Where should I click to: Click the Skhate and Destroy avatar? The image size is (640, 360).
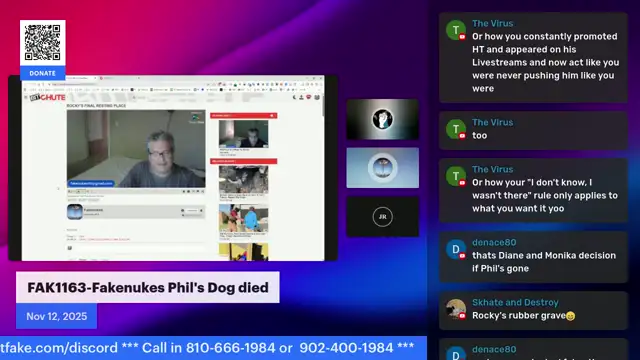456,309
